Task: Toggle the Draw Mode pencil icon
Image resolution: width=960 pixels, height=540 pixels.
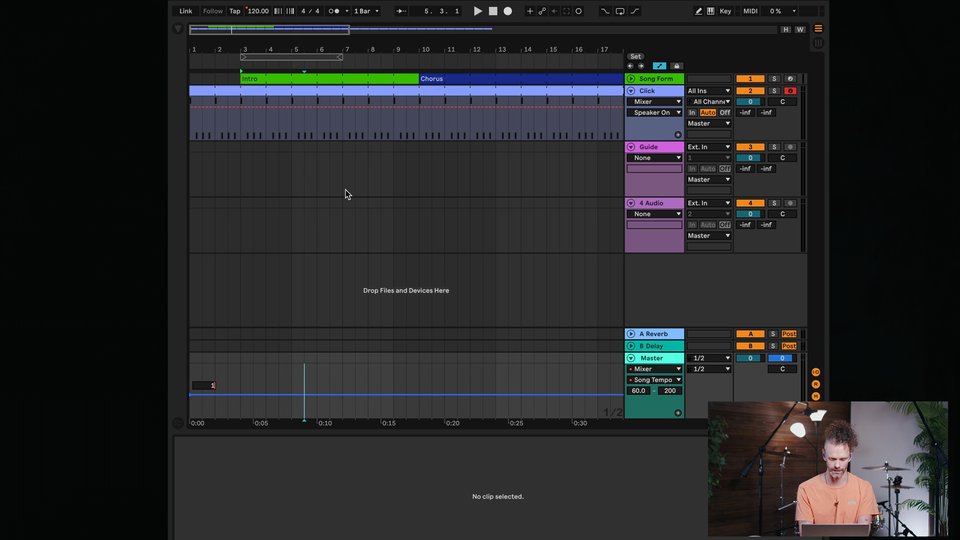Action: coord(698,11)
